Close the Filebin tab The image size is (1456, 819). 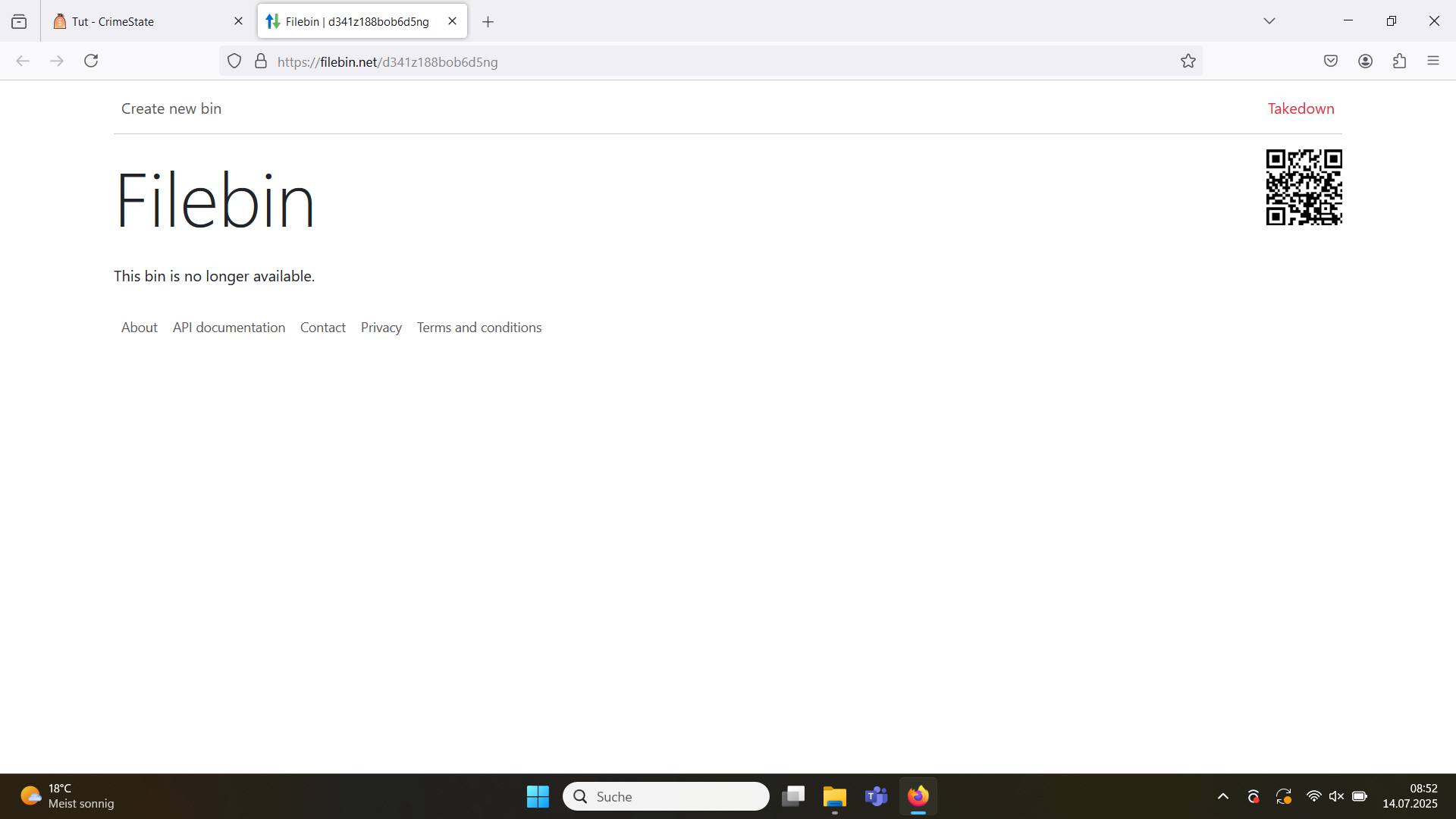click(x=453, y=21)
